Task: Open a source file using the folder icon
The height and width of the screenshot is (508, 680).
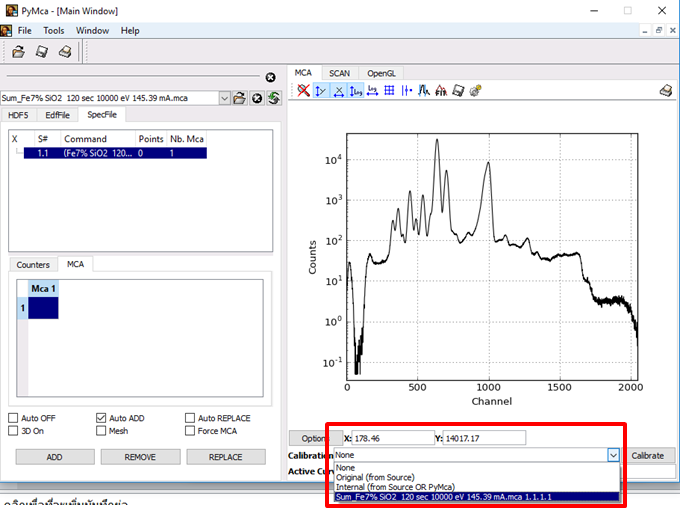Action: (x=239, y=98)
